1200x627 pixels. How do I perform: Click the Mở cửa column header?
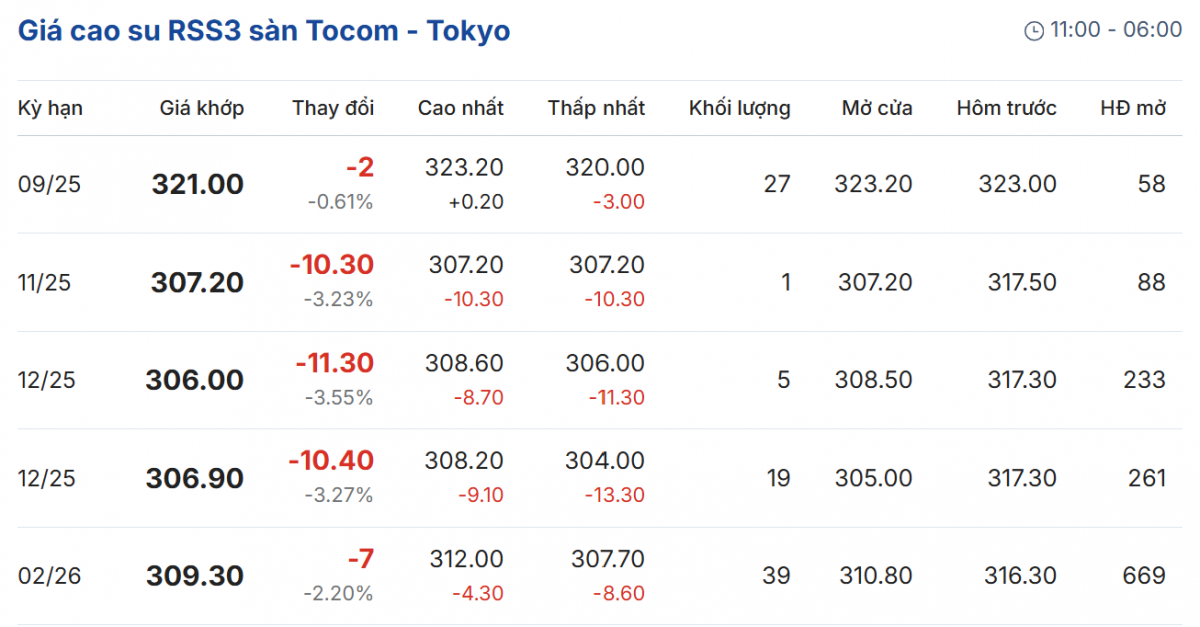[877, 108]
